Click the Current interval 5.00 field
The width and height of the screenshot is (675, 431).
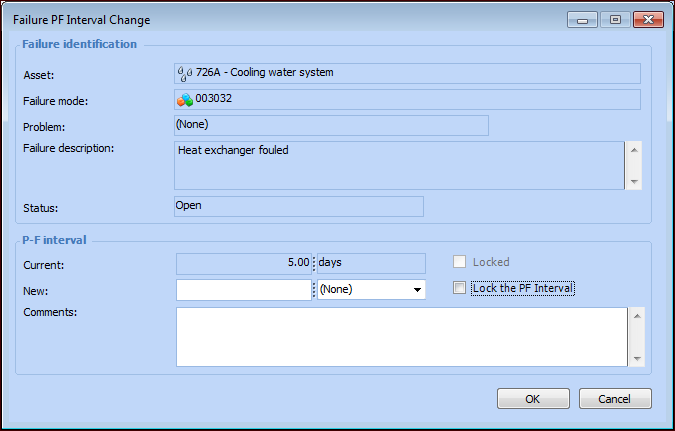[244, 263]
